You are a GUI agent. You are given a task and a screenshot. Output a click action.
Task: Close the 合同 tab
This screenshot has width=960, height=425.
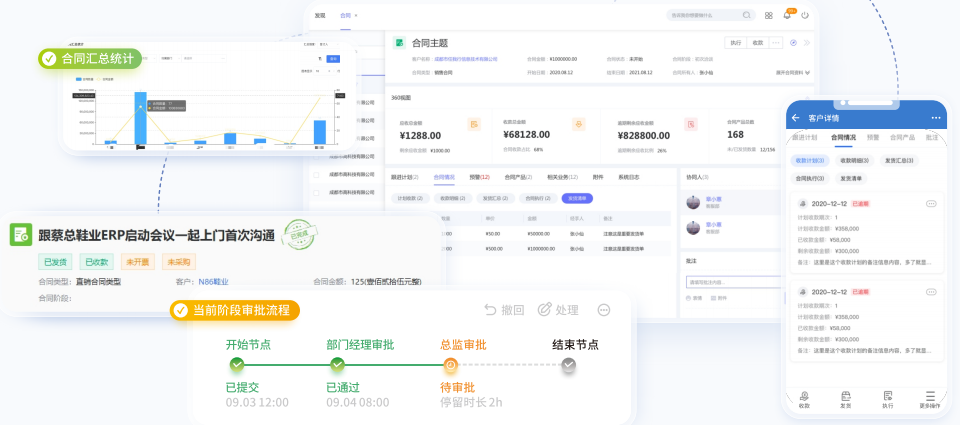pos(356,15)
